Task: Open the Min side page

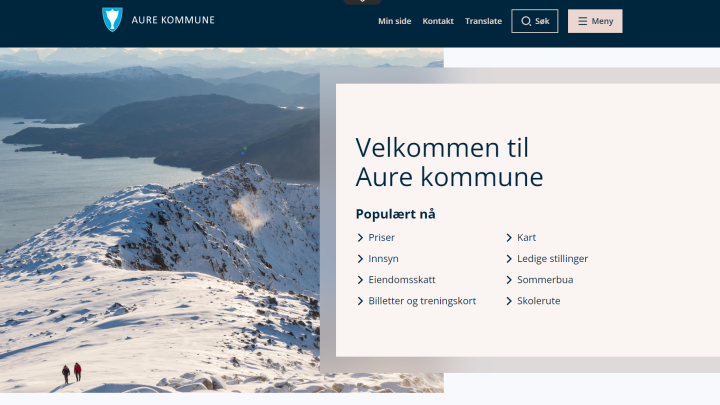Action: point(394,21)
